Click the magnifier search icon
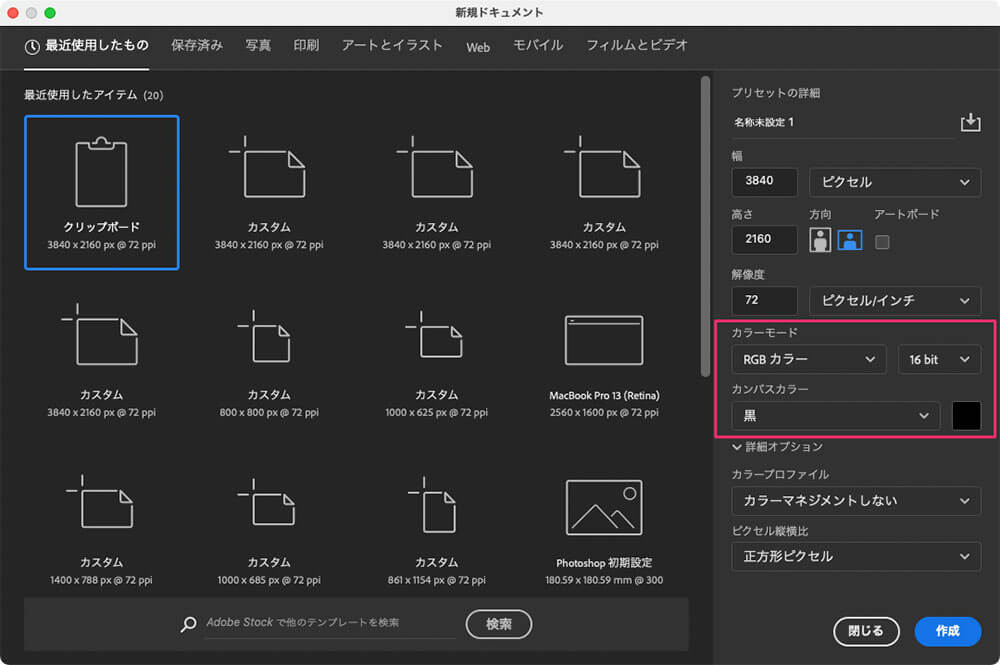 [x=189, y=624]
